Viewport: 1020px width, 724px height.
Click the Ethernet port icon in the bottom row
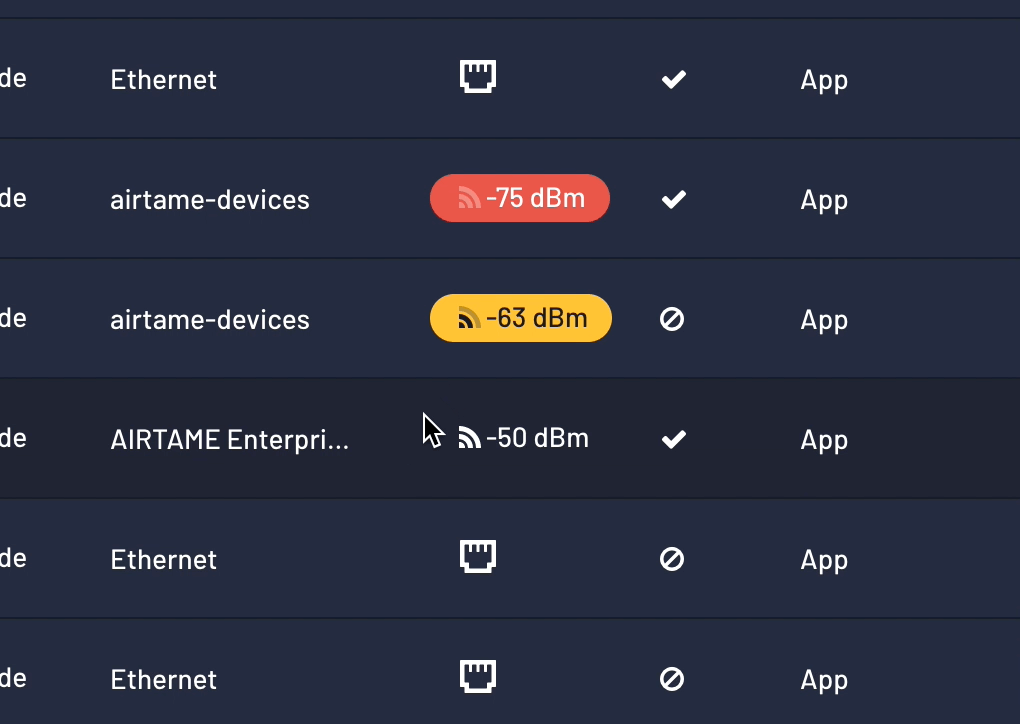pyautogui.click(x=478, y=677)
